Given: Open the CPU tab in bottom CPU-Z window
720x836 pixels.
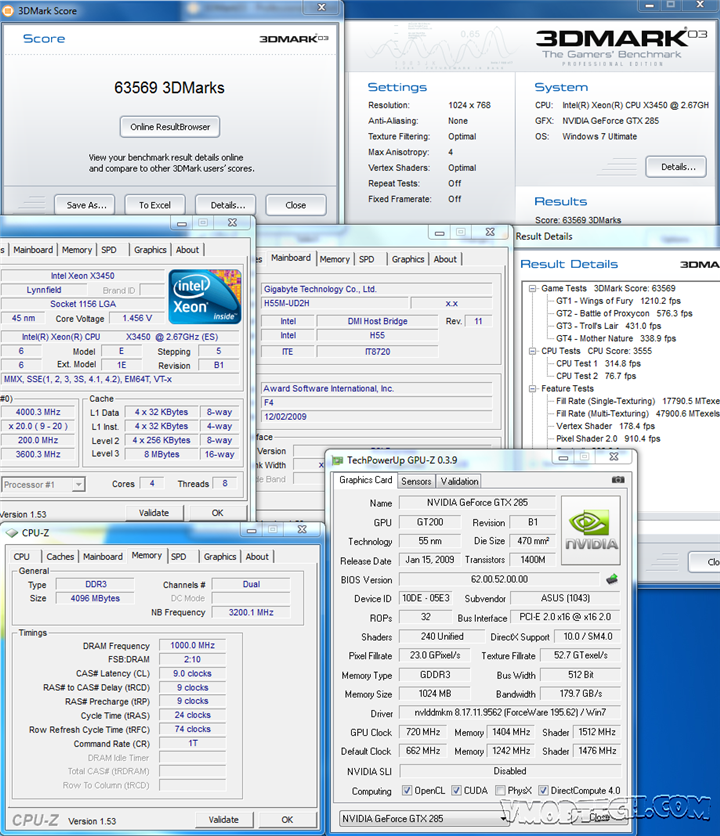Looking at the screenshot, I should point(21,557).
